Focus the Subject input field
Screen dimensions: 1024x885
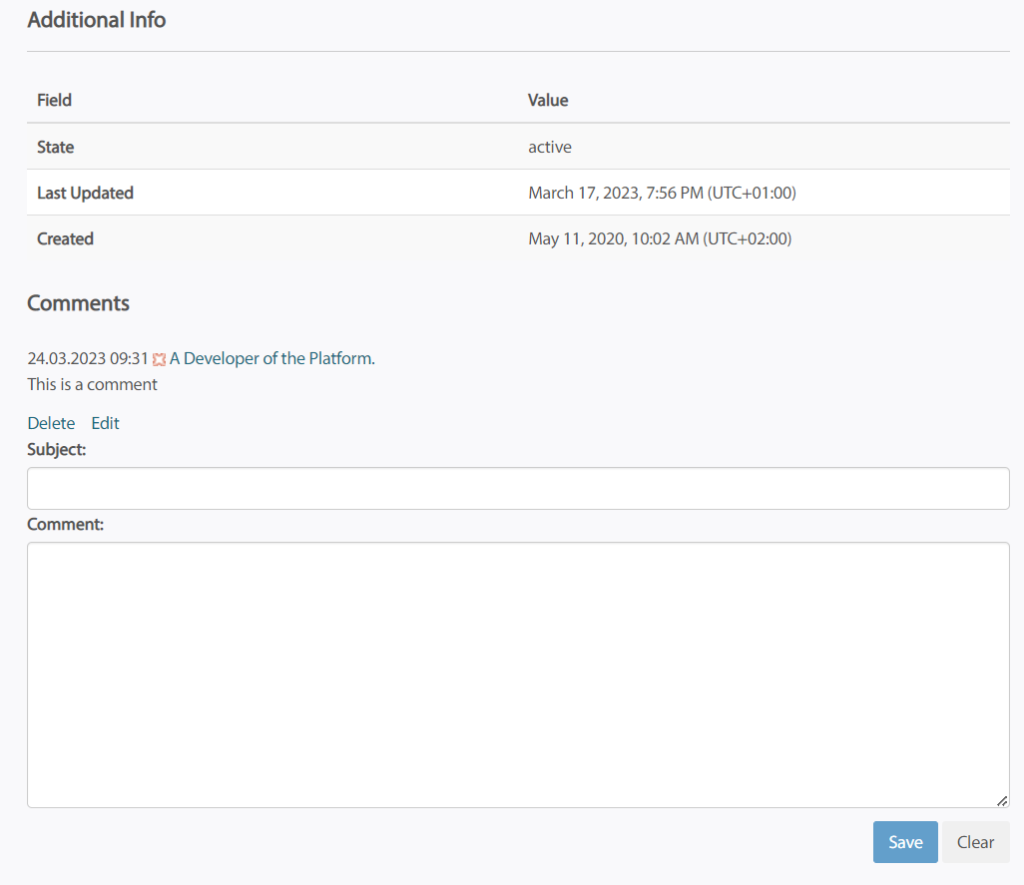(x=518, y=489)
